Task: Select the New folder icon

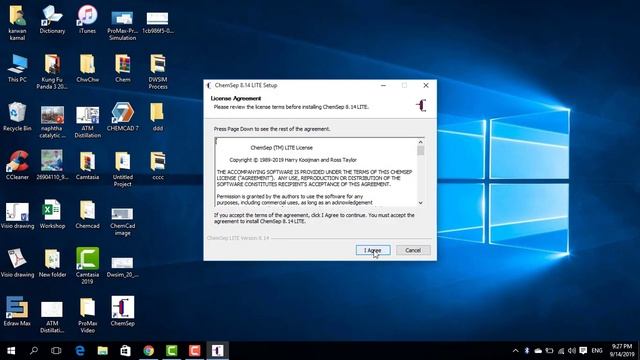Action: [x=52, y=263]
